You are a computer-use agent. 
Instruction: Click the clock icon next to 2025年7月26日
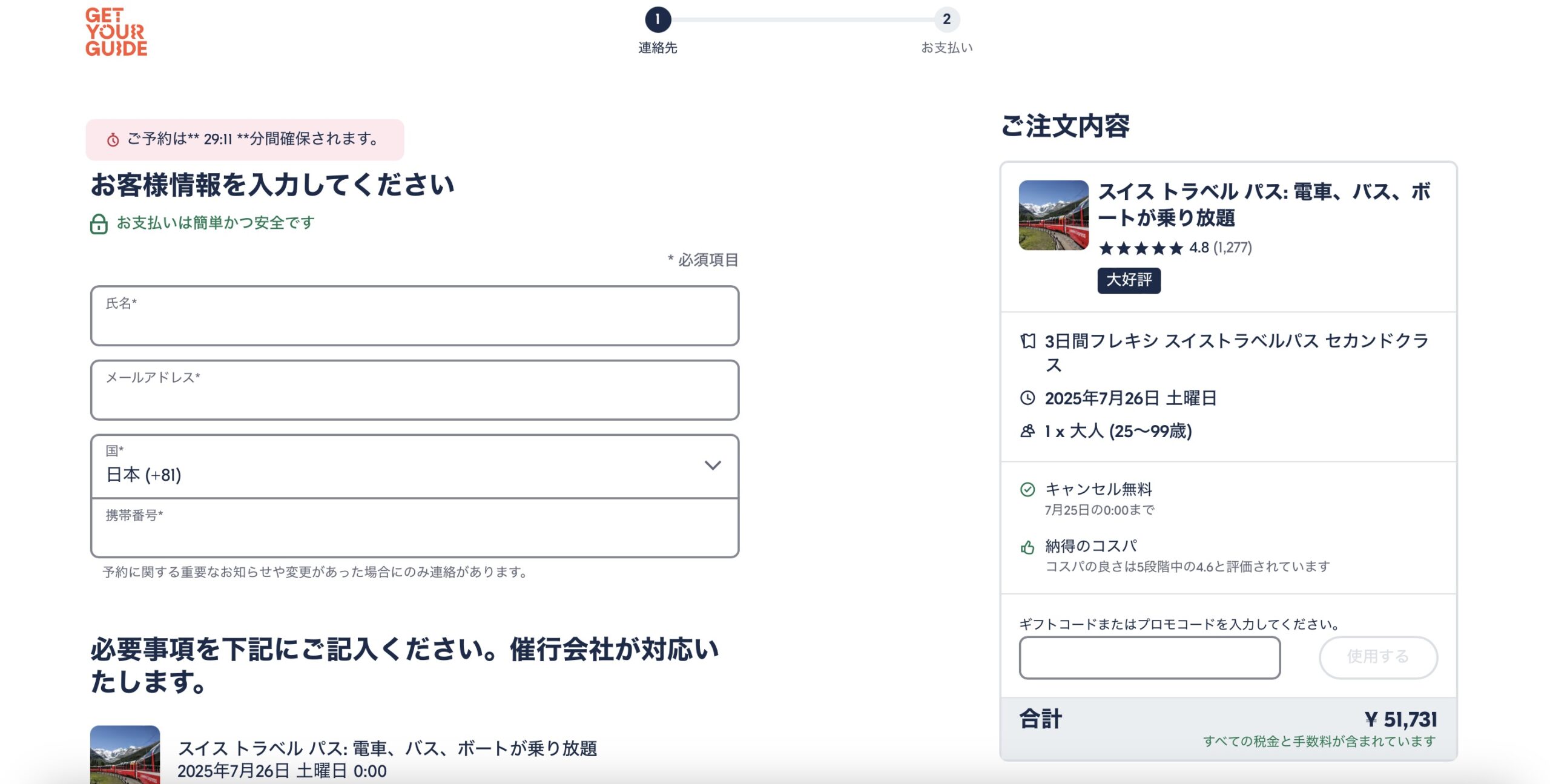tap(1027, 398)
